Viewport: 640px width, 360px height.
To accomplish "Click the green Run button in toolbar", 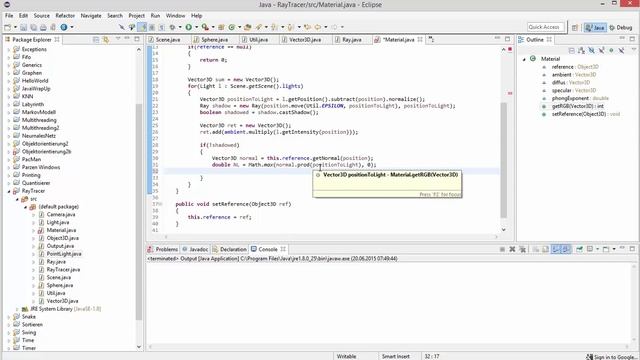I will (189, 27).
